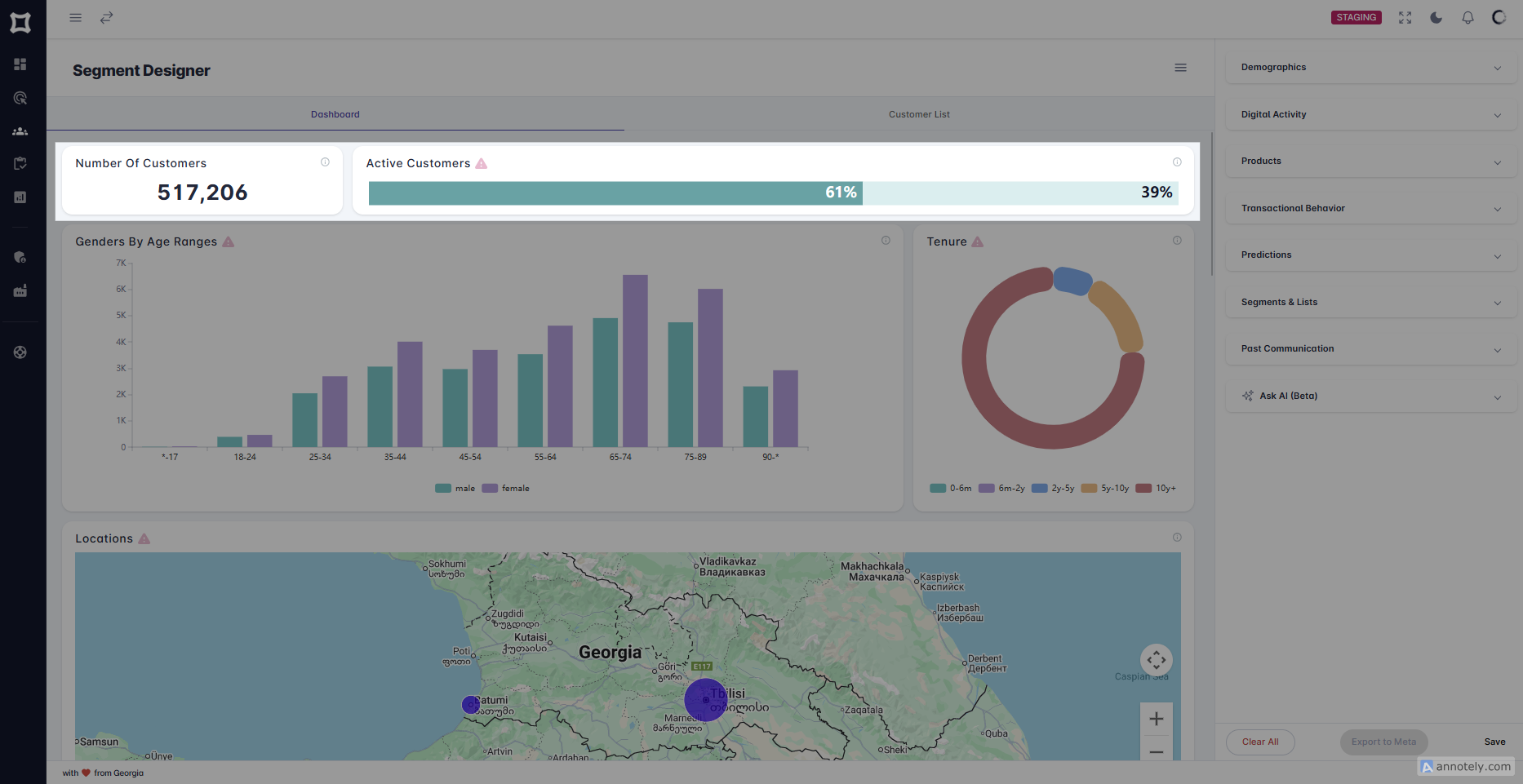
Task: Open the hamburger menu at the top left
Action: pyautogui.click(x=75, y=17)
